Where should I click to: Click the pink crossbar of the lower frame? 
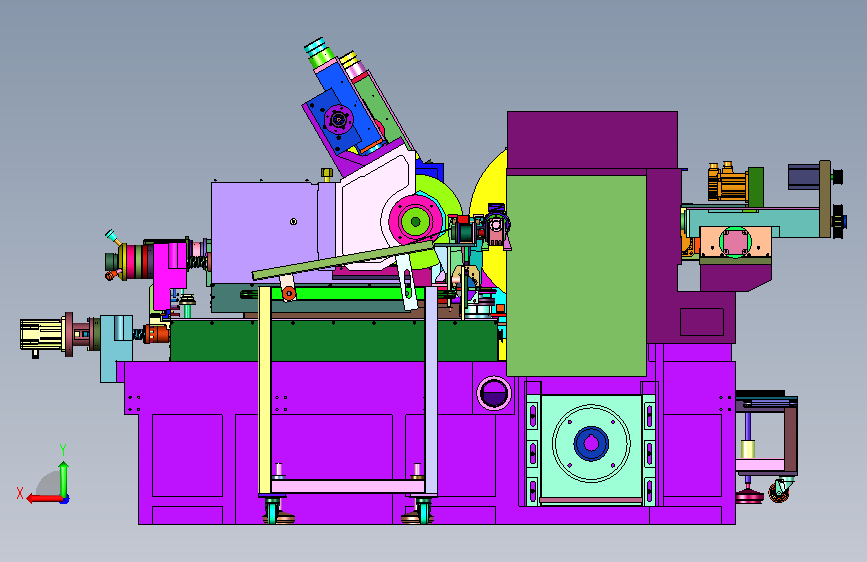tap(347, 487)
